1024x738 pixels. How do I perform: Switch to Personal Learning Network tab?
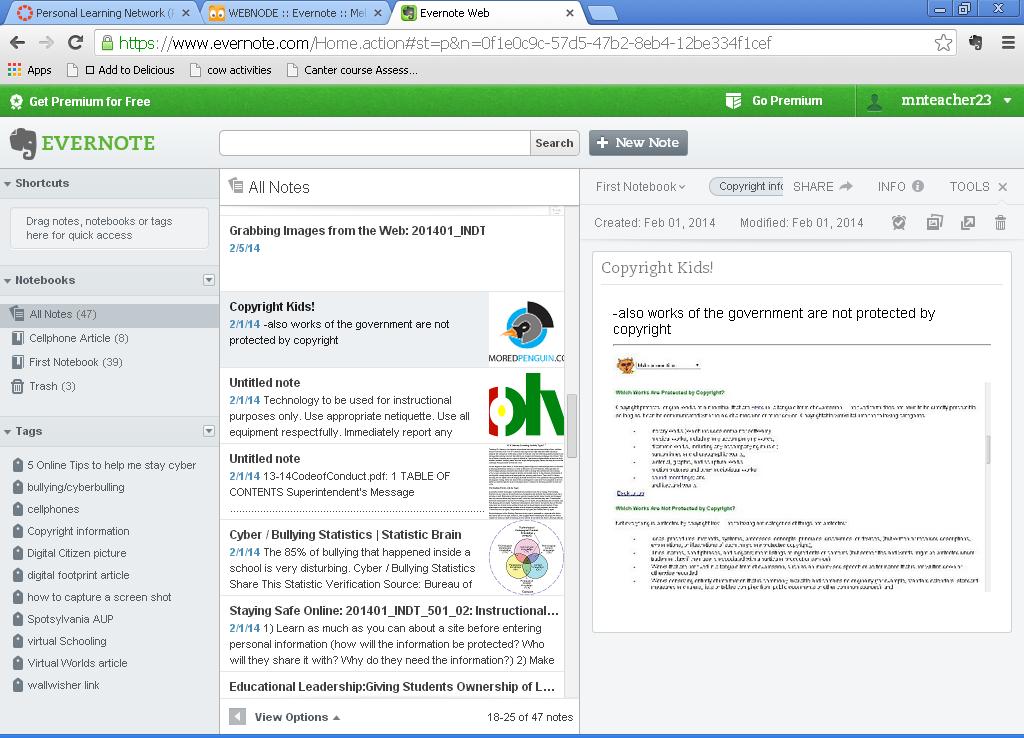pos(104,13)
